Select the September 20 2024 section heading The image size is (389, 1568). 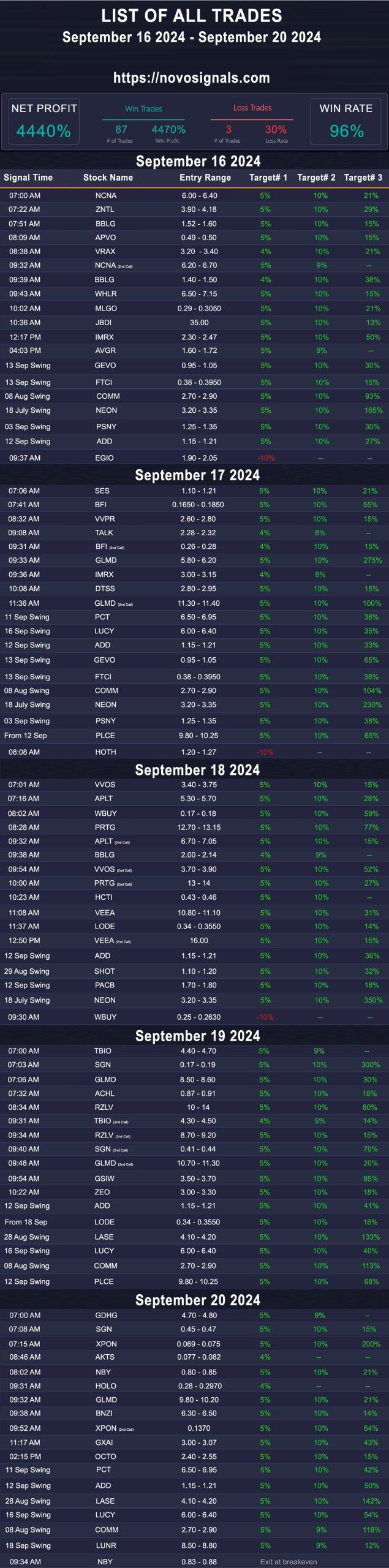point(197,1299)
